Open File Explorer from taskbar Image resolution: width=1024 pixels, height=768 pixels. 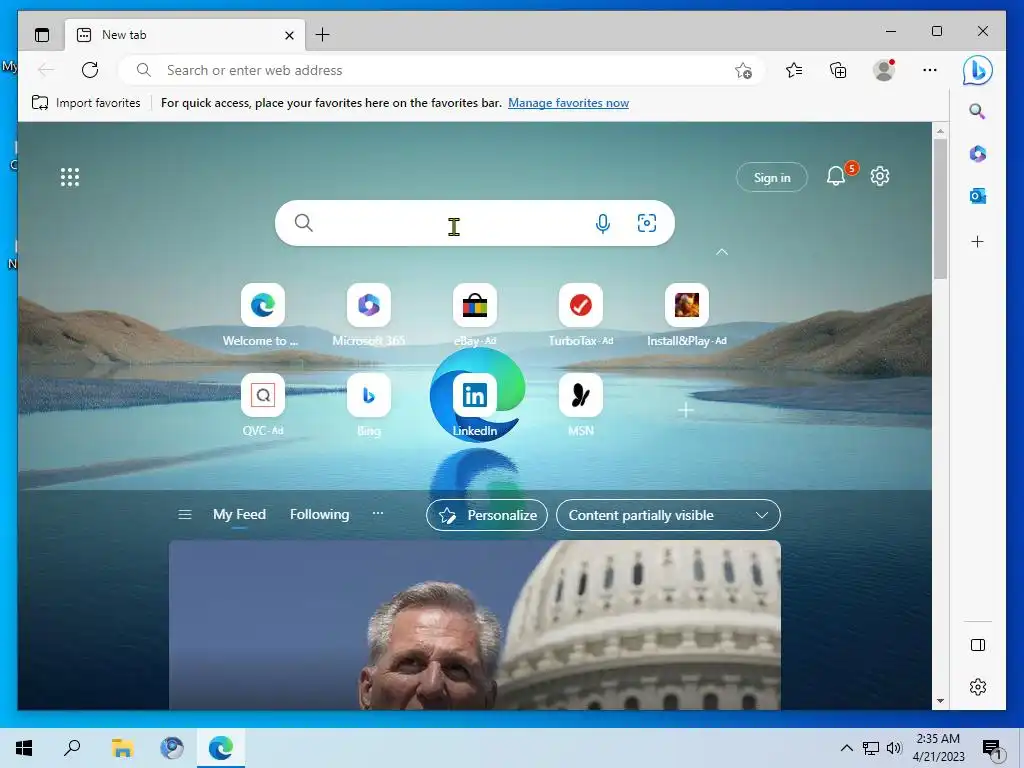pos(122,748)
